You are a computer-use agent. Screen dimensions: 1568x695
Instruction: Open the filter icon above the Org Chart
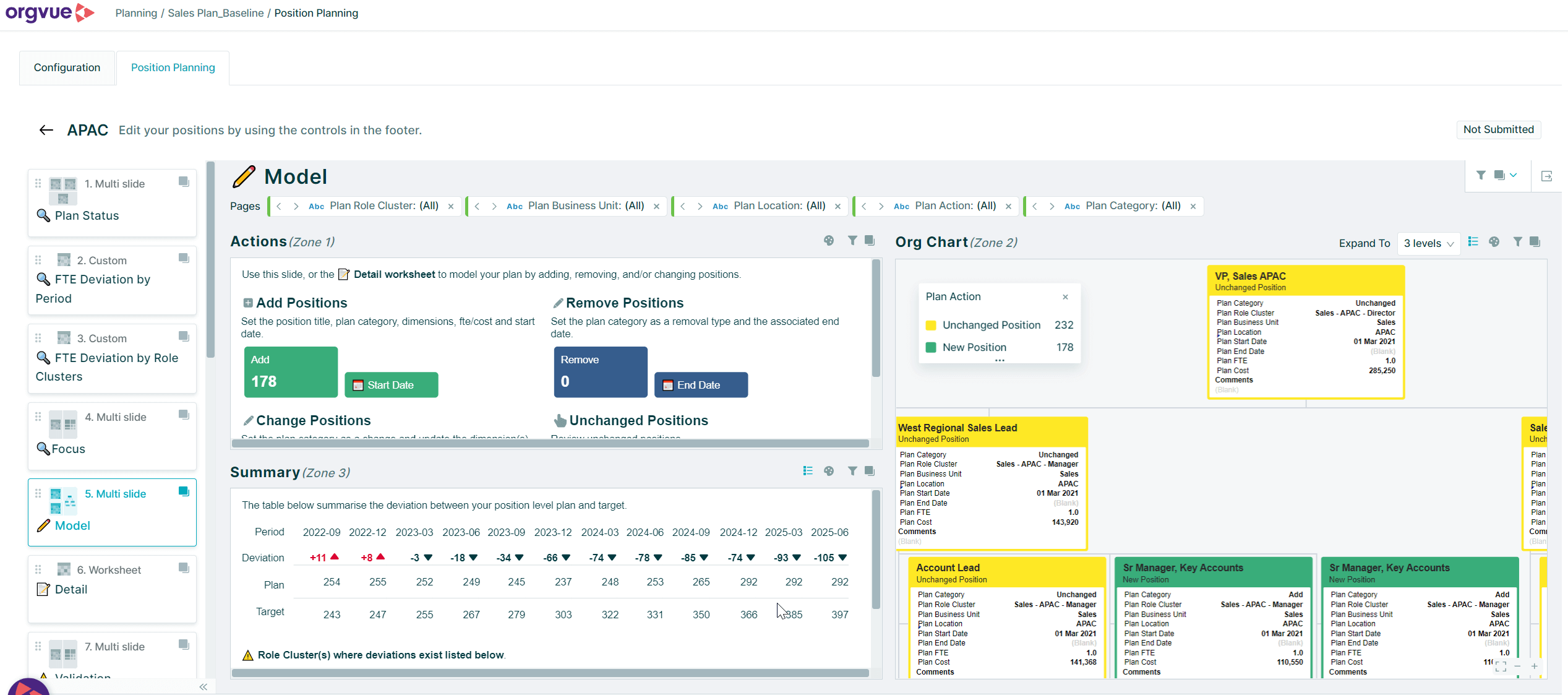click(x=1517, y=241)
